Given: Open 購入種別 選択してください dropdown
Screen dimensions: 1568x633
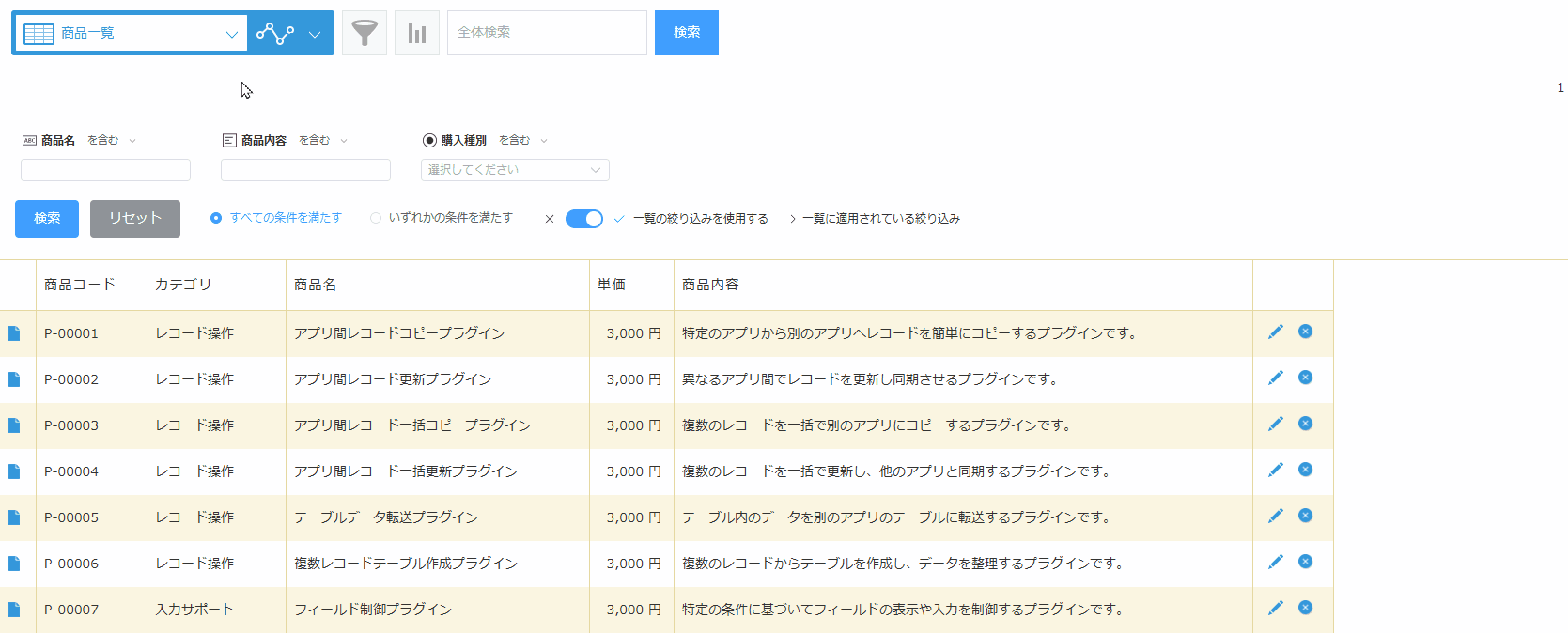Looking at the screenshot, I should tap(515, 170).
